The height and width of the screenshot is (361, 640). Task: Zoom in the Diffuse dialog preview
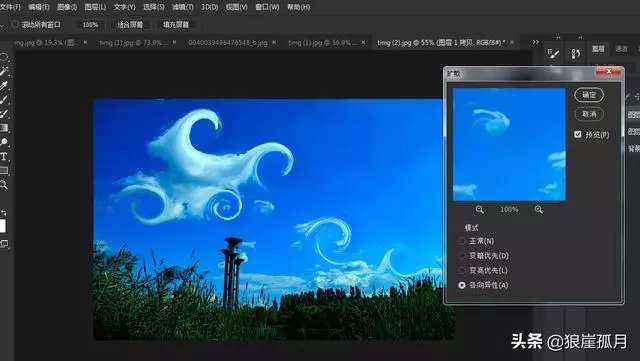[539, 209]
